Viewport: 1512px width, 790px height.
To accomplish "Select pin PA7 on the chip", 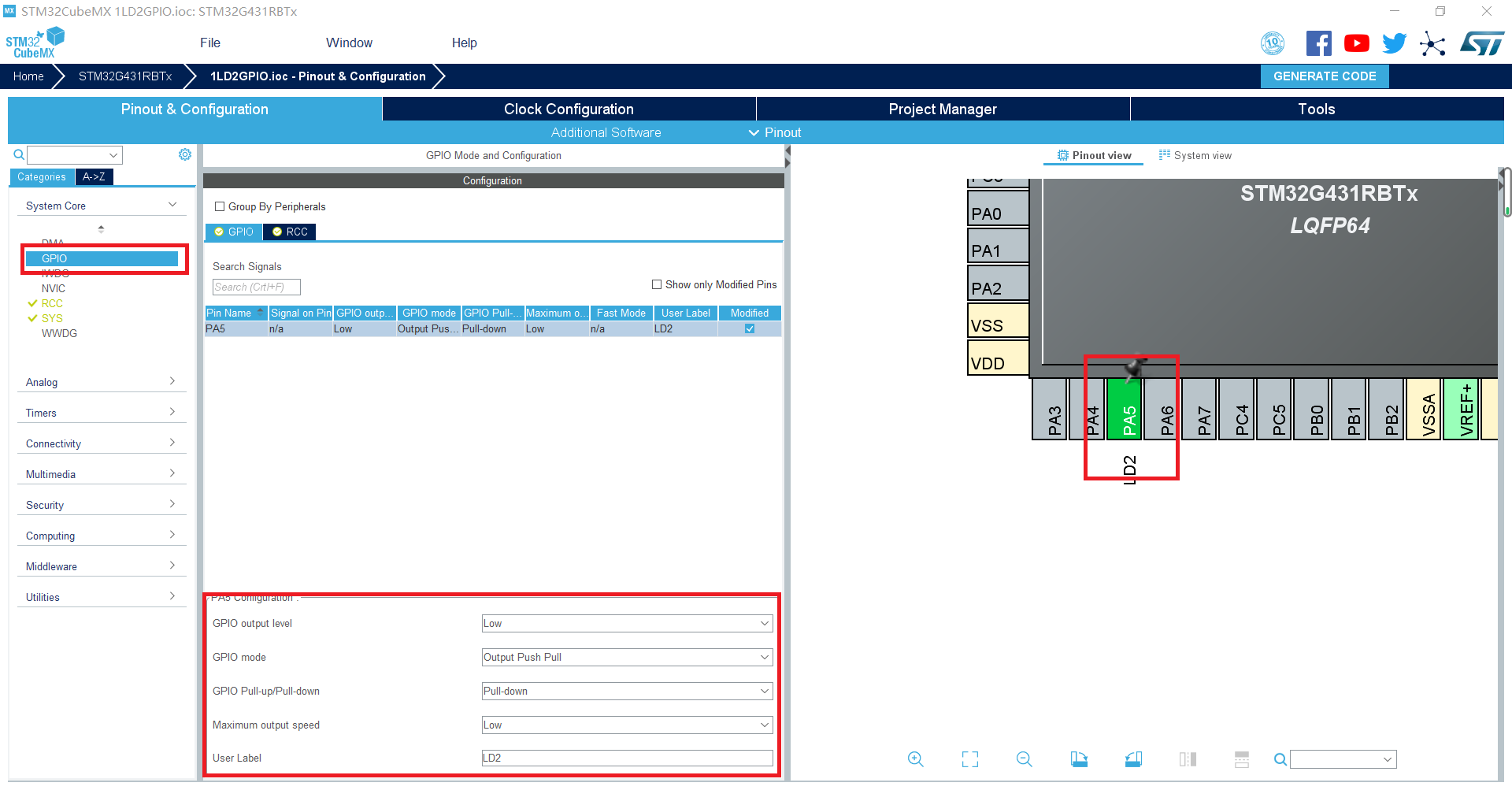I will point(1199,409).
